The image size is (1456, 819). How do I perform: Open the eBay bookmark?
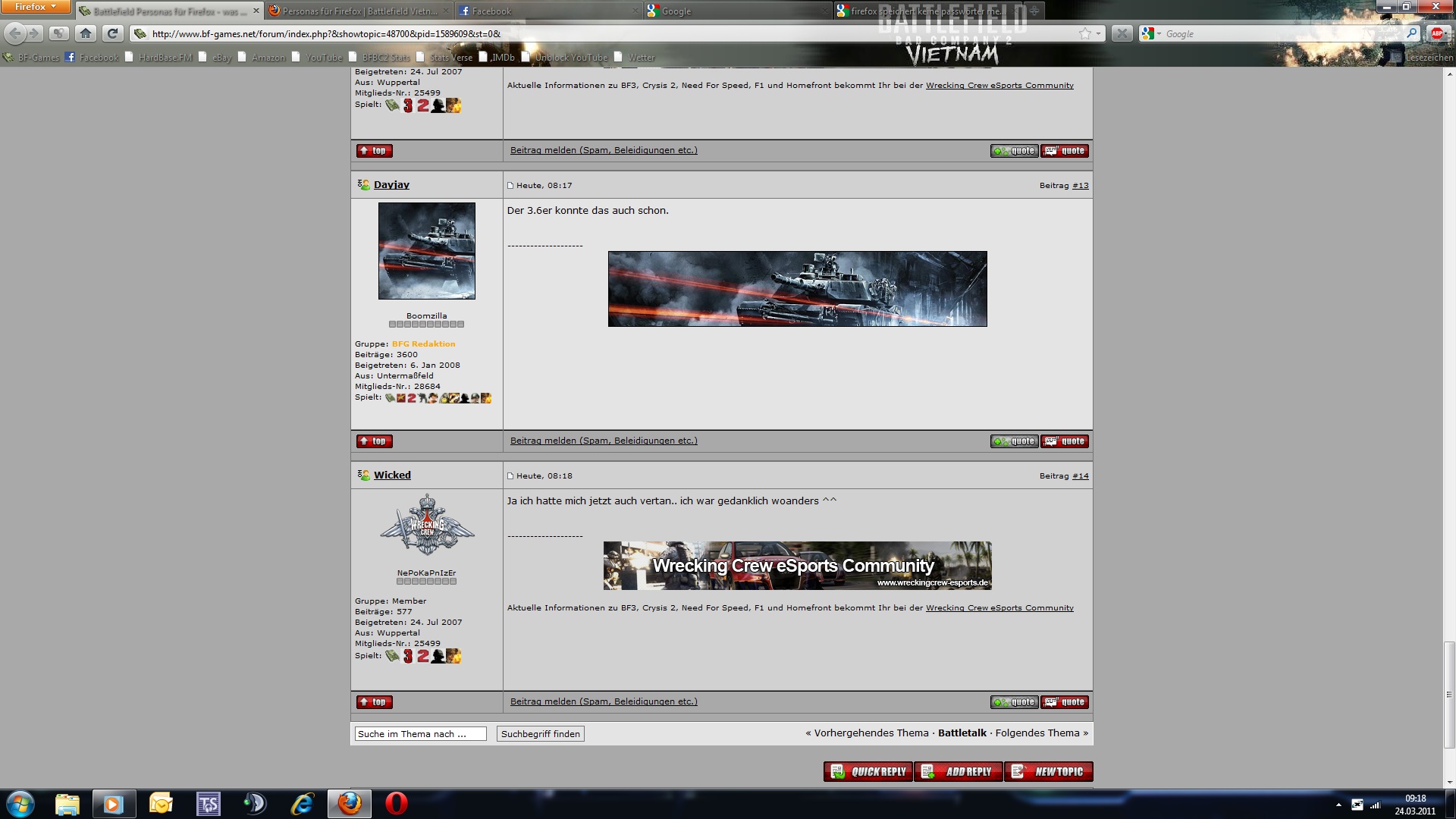coord(215,58)
